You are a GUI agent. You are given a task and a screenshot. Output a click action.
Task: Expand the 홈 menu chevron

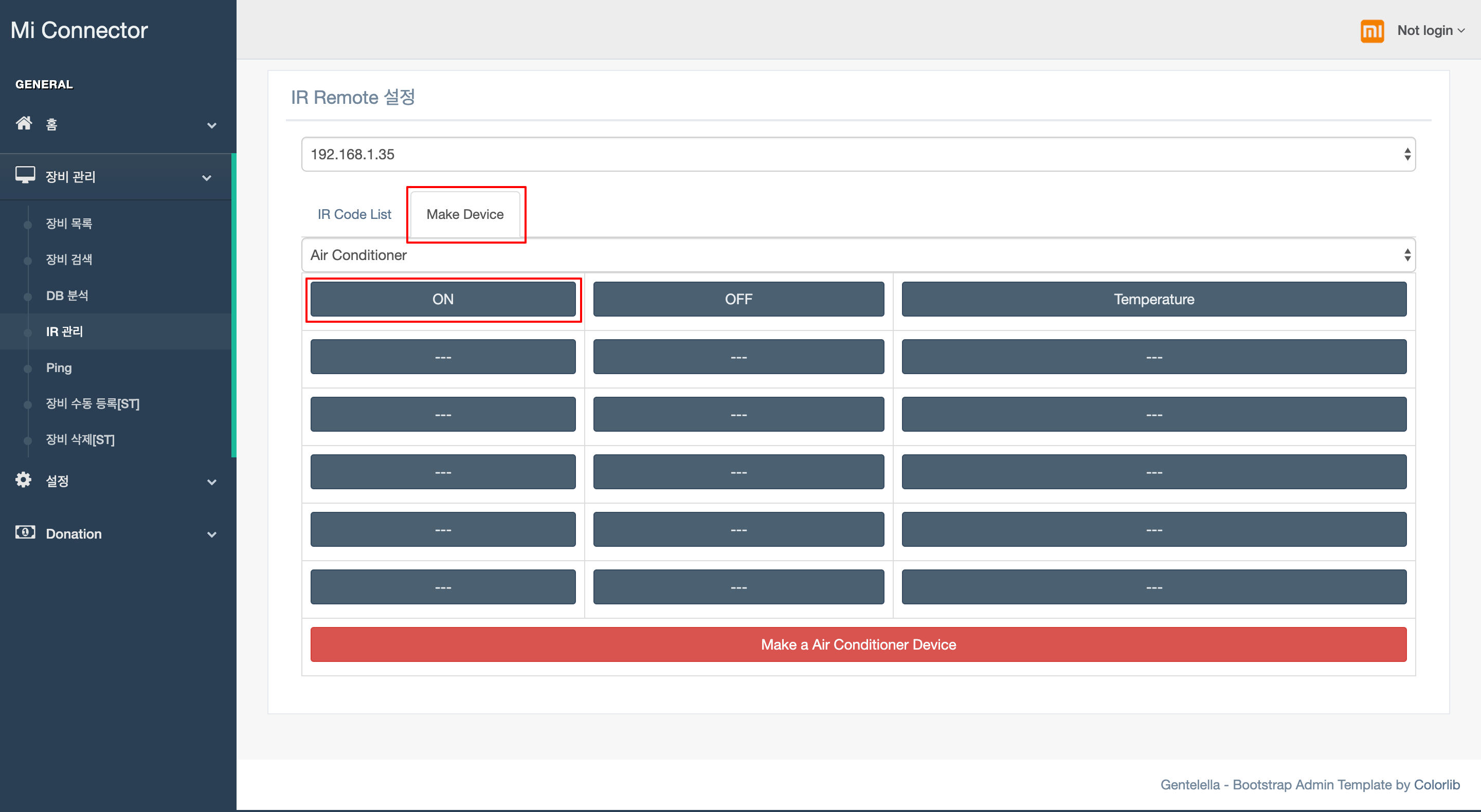pos(211,125)
